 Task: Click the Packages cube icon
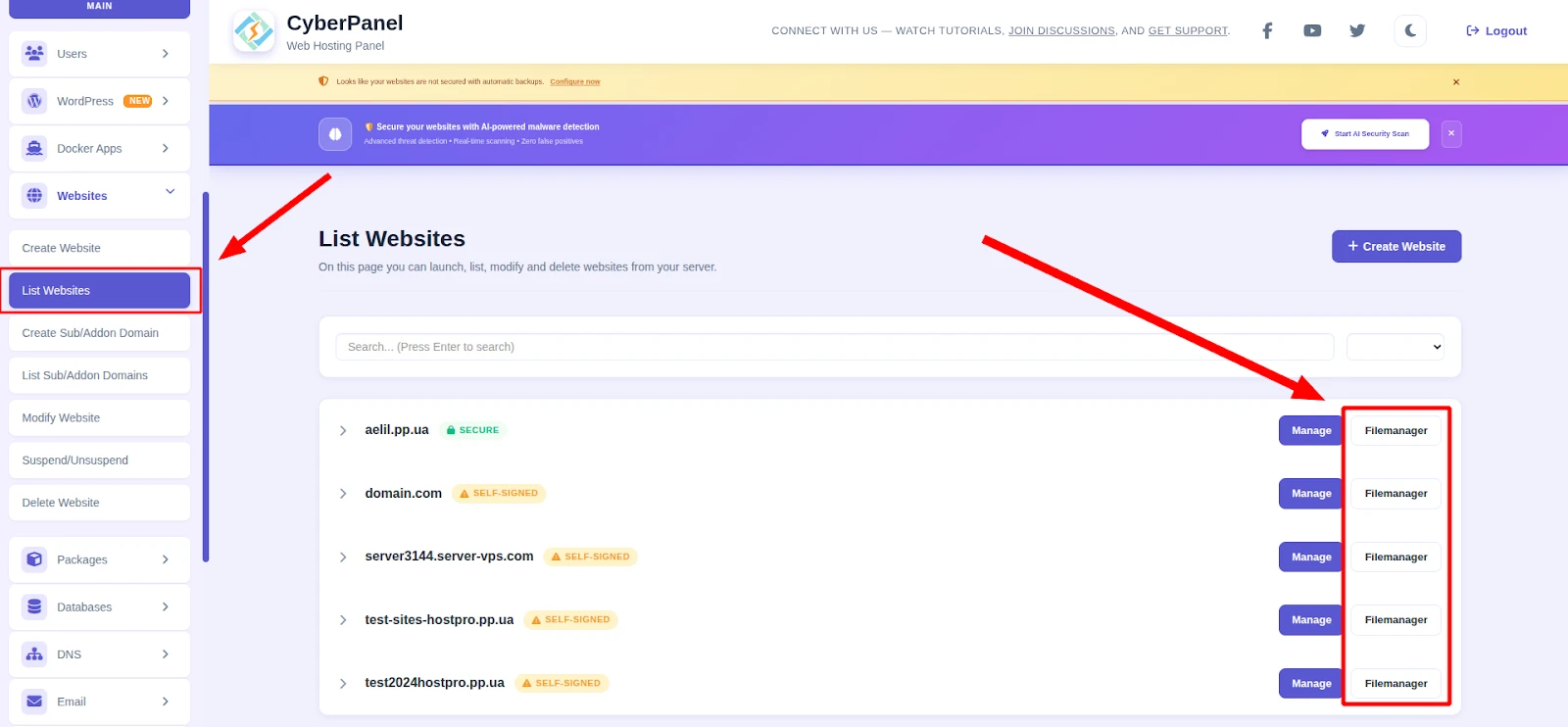point(34,559)
